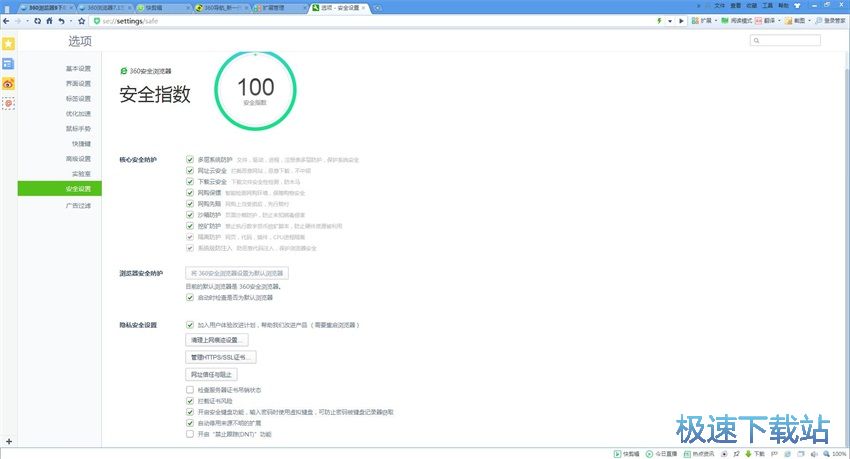Enable 阅读模式 reading mode in the toolbar
The height and width of the screenshot is (459, 850).
[736, 21]
